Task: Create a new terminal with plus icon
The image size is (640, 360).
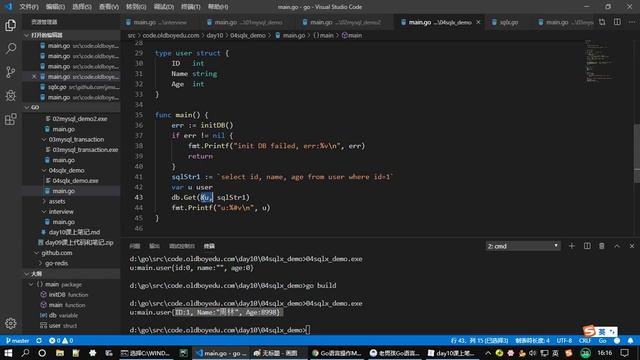Action: [x=571, y=246]
